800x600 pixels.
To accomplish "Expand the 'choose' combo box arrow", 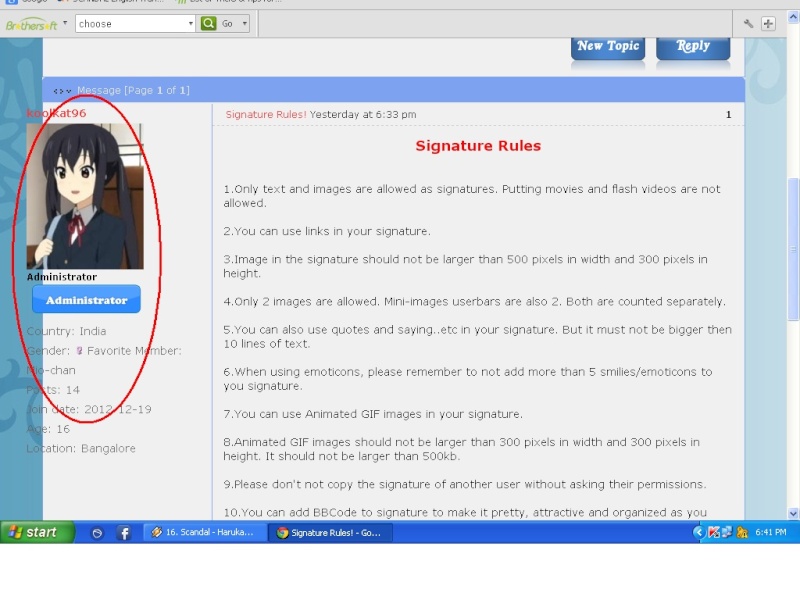I will coord(191,23).
